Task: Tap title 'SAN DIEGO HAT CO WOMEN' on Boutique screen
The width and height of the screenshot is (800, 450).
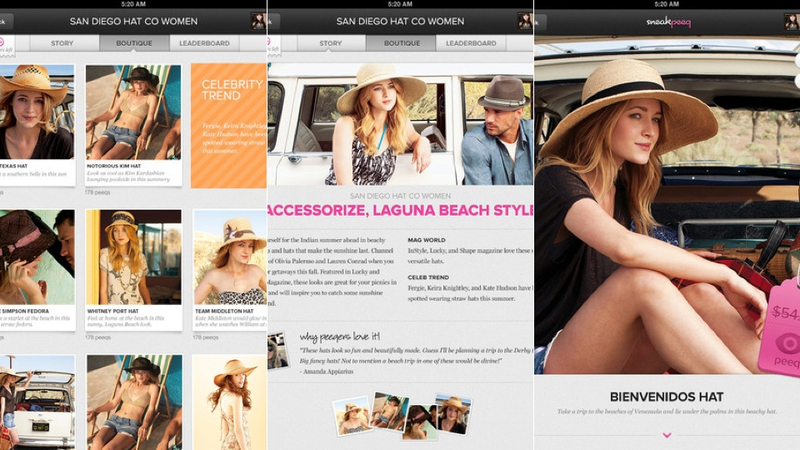Action: pyautogui.click(x=134, y=21)
